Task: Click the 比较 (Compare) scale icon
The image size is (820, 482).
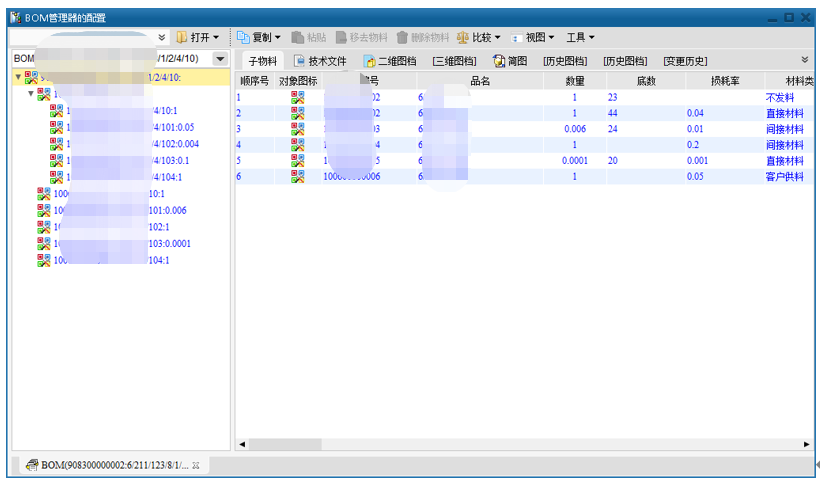Action: [x=463, y=37]
